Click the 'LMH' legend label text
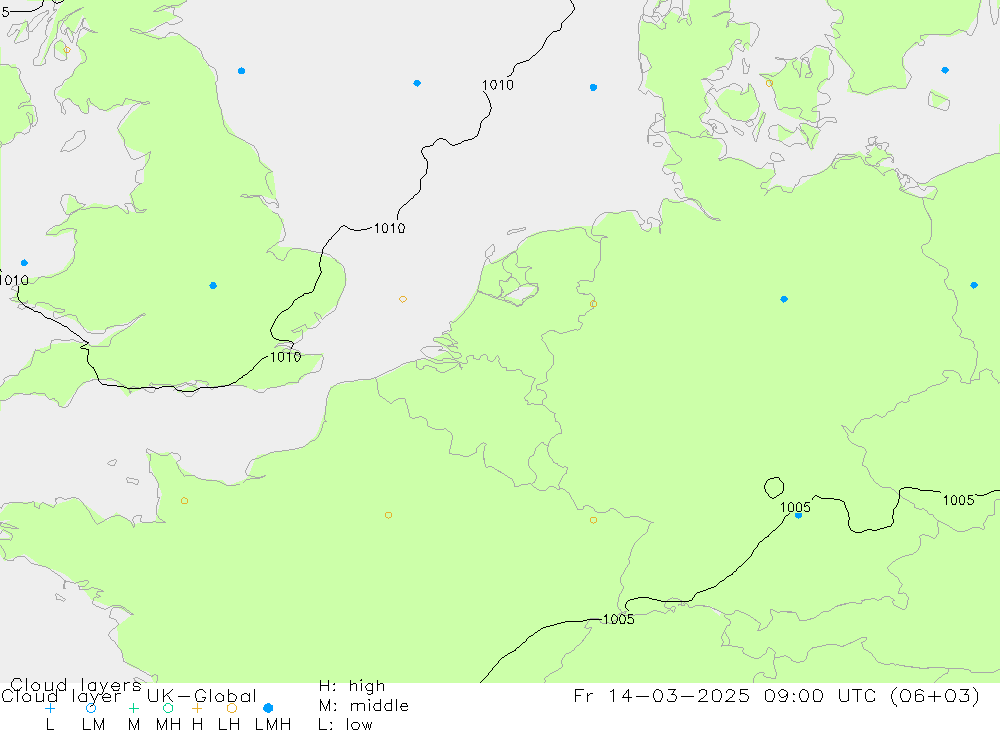The width and height of the screenshot is (1000, 733). tap(273, 725)
